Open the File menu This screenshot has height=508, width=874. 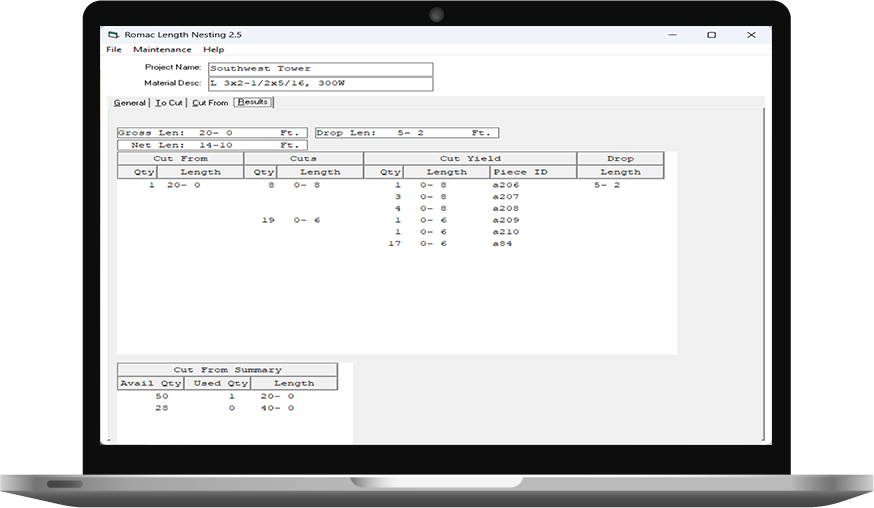click(114, 49)
